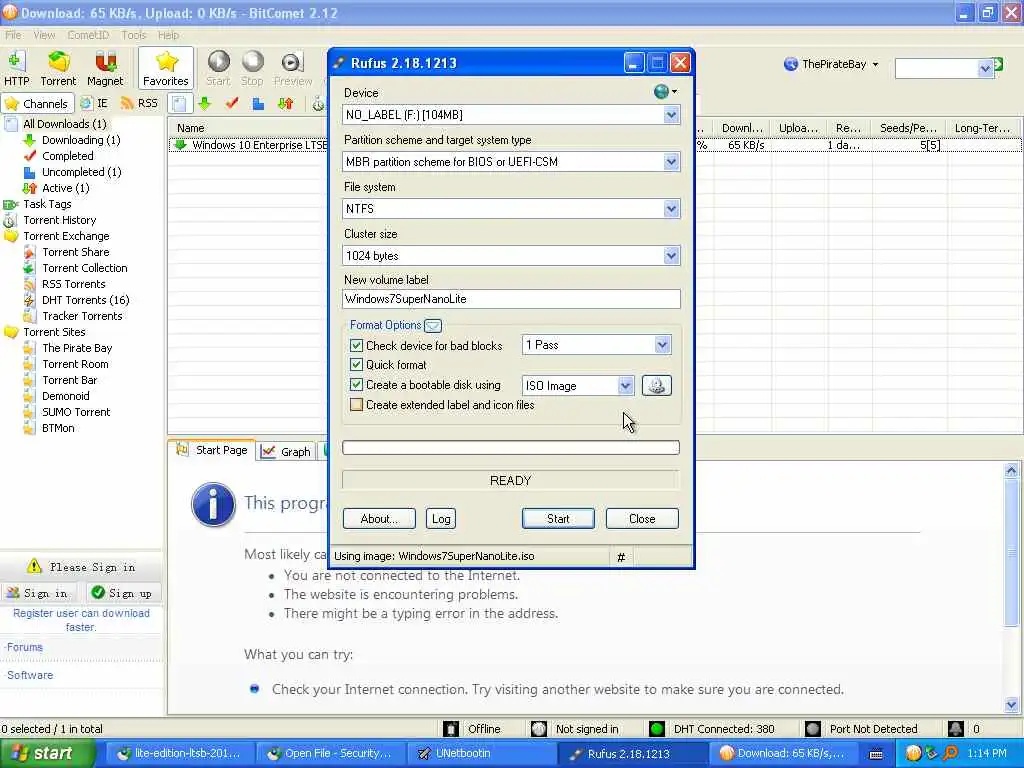
Task: Toggle Check device for bad blocks
Action: coord(356,345)
